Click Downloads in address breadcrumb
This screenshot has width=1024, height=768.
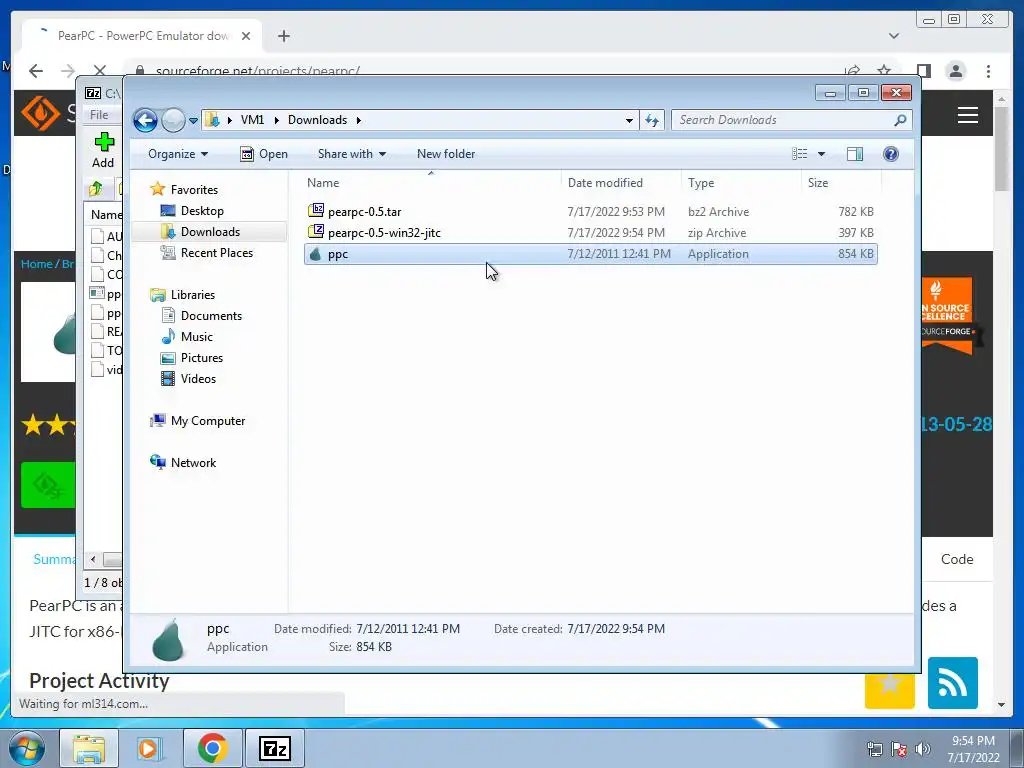click(317, 120)
